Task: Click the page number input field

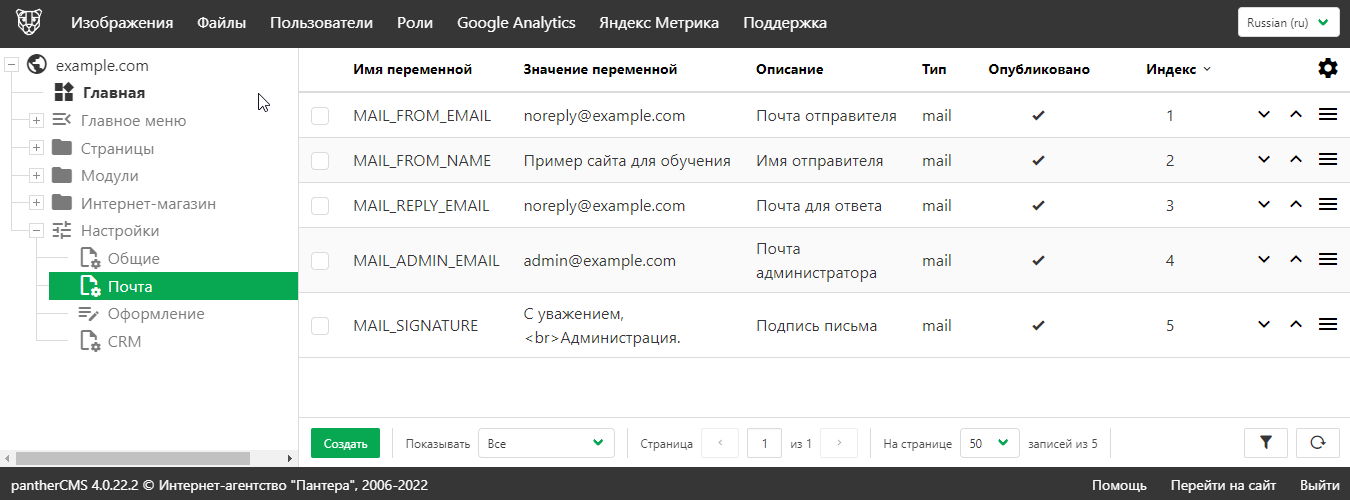Action: [x=764, y=443]
